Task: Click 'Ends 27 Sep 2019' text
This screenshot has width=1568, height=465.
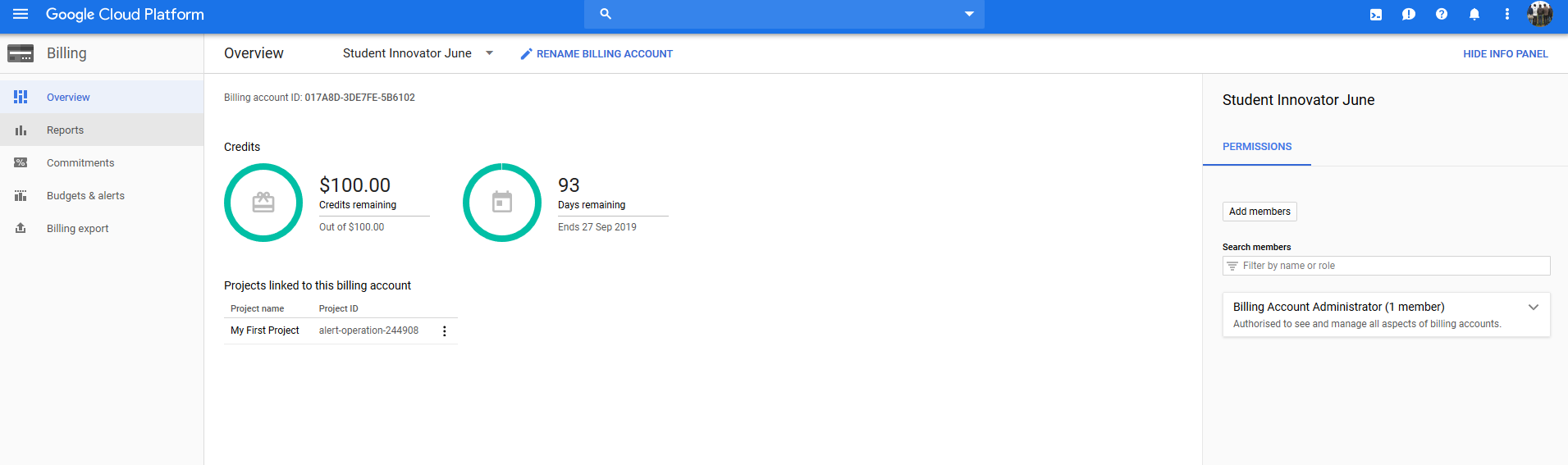Action: point(597,227)
